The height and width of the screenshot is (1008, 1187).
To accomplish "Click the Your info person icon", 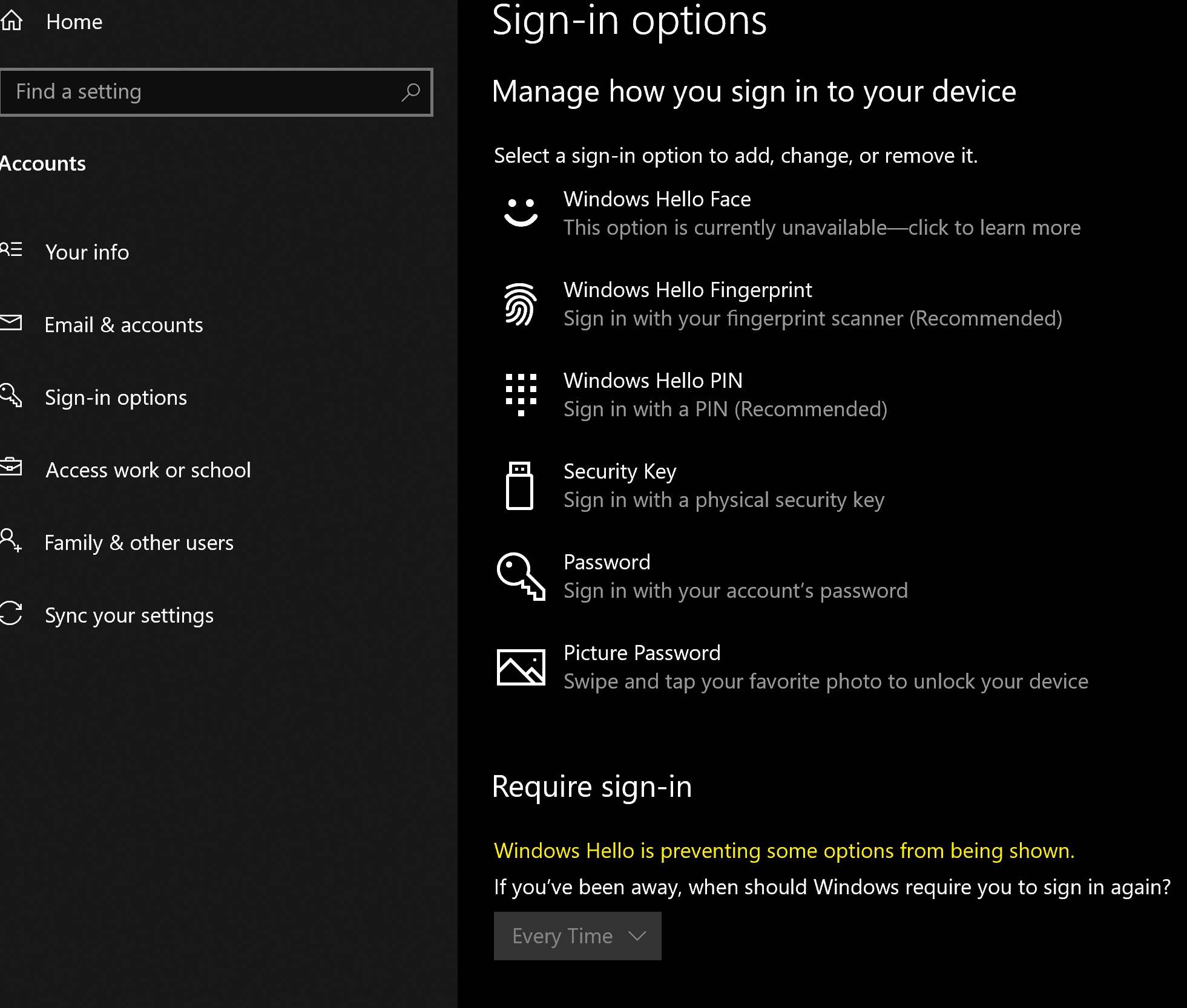I will (11, 249).
